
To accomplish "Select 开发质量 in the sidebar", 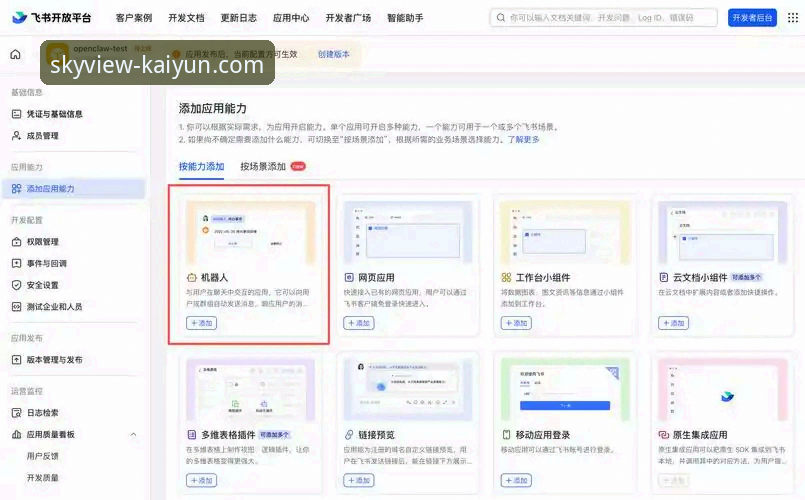I will [43, 477].
